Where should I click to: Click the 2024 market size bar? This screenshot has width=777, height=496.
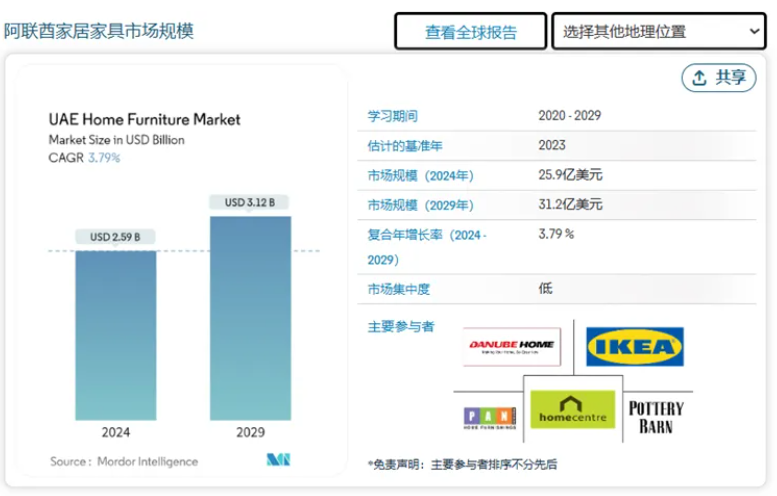[x=115, y=335]
